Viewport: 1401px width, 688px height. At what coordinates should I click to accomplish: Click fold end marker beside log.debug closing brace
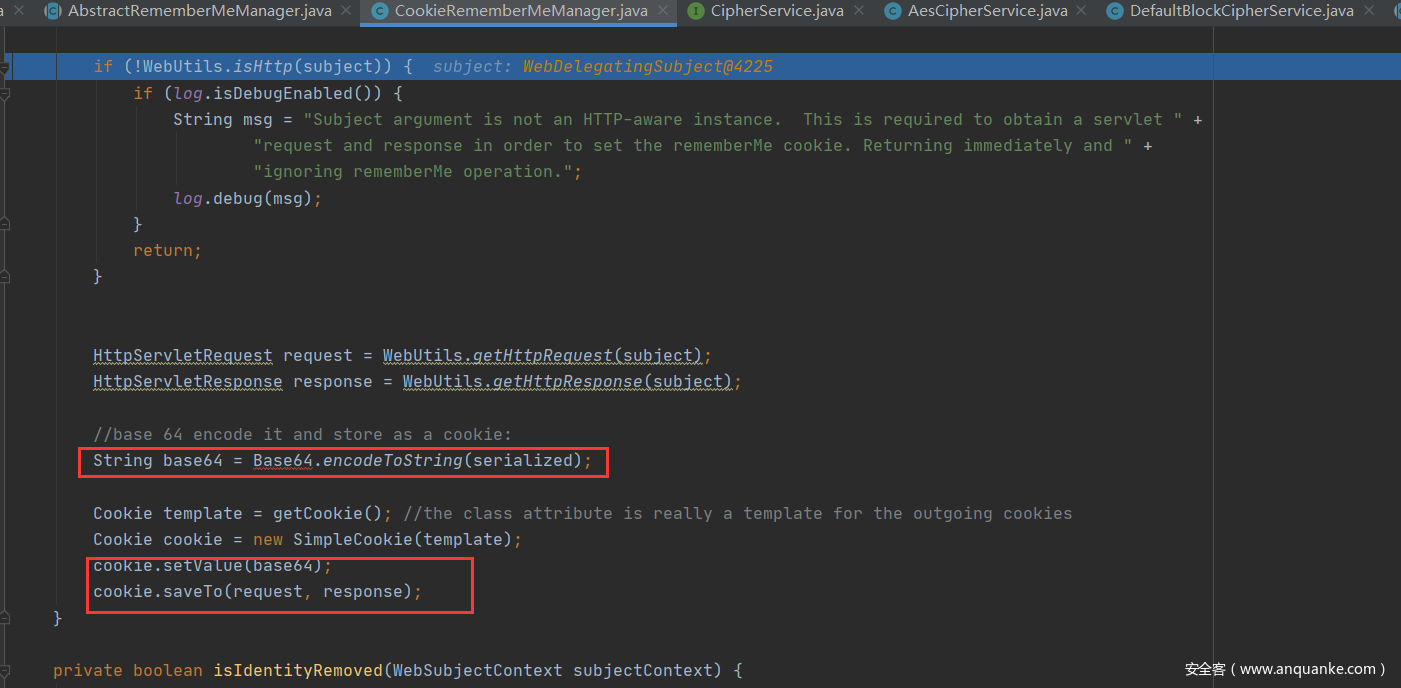click(x=5, y=224)
